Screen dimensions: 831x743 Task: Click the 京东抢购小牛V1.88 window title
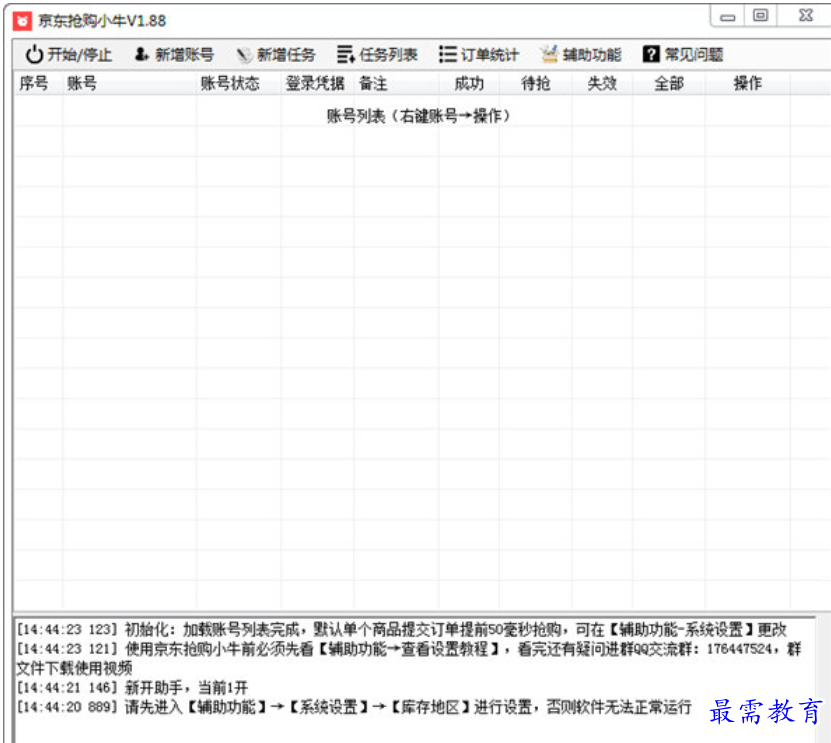102,21
